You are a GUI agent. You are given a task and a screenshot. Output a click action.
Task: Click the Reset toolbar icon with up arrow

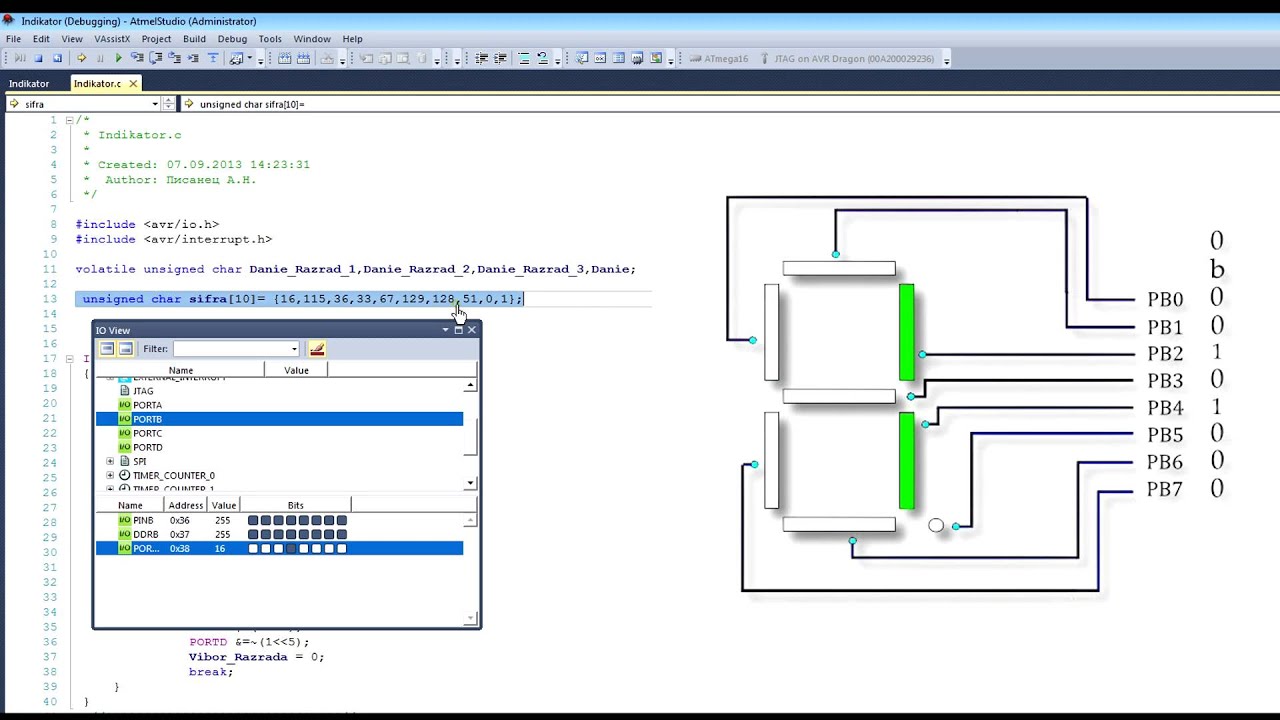tap(213, 58)
